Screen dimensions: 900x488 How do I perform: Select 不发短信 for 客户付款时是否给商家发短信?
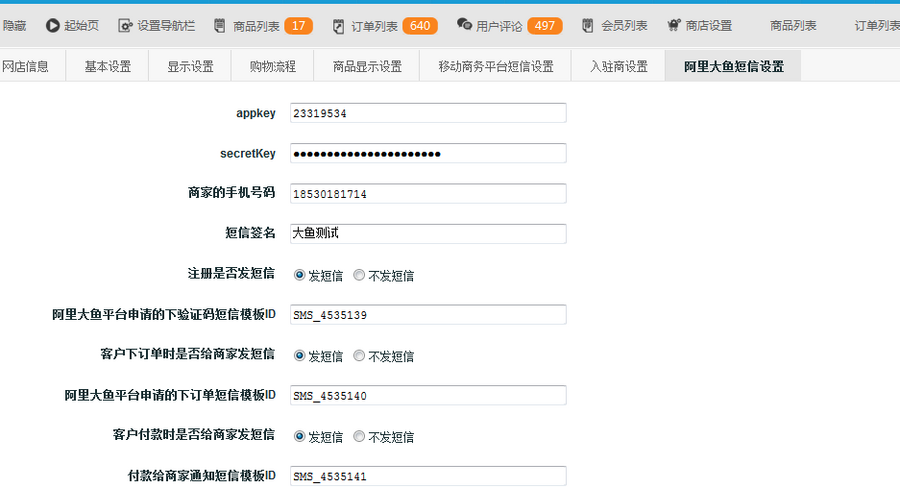pyautogui.click(x=359, y=436)
